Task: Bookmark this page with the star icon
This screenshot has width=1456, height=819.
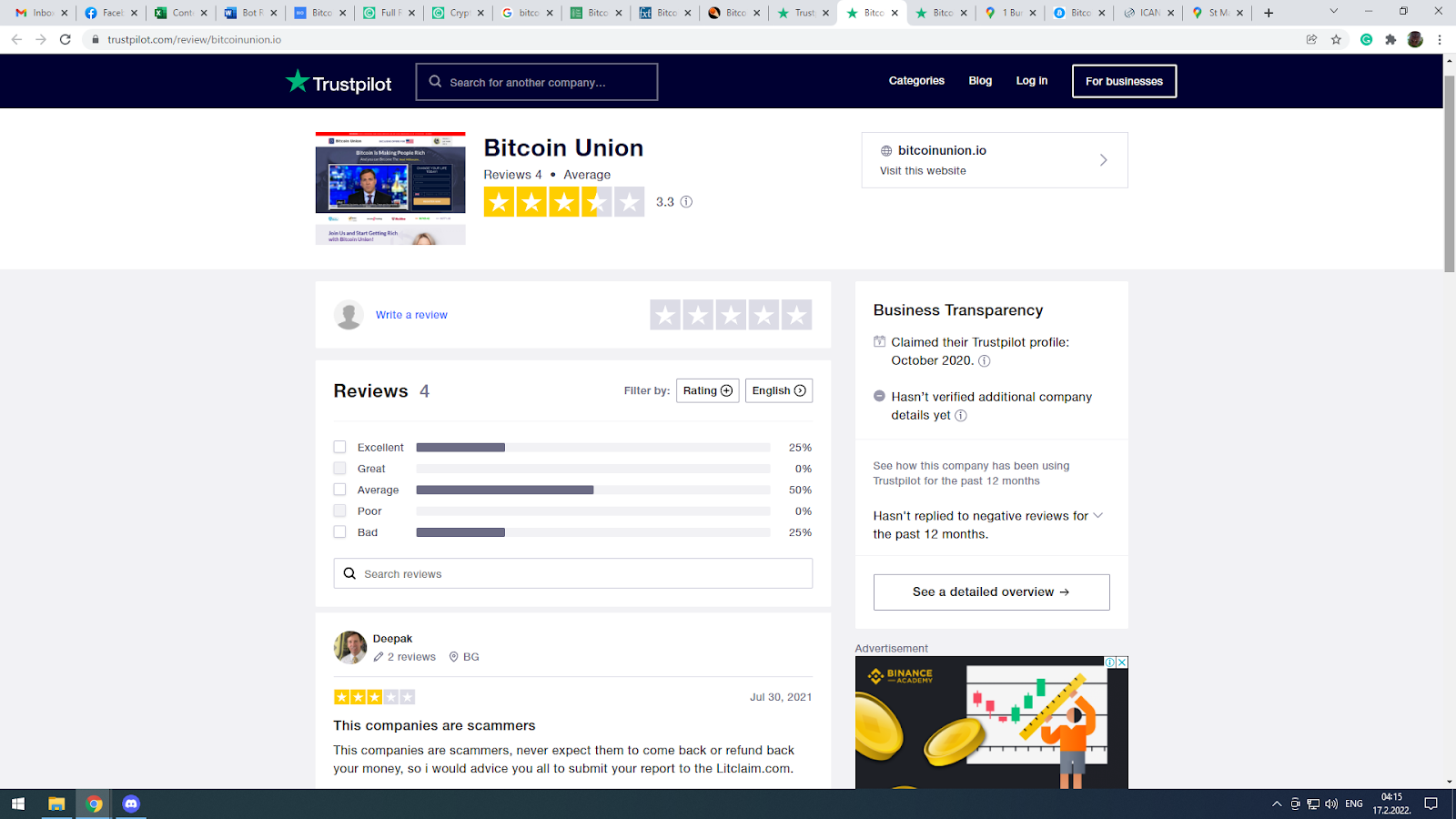Action: [1336, 39]
